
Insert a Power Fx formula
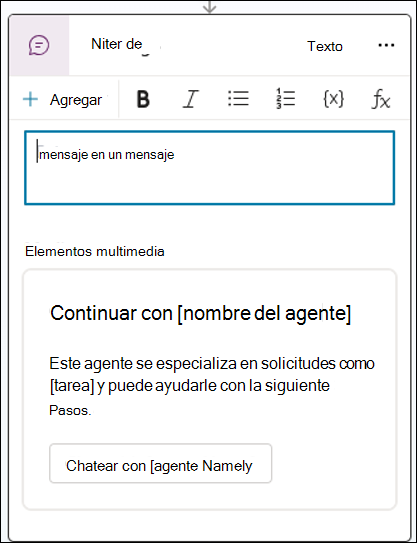[381, 100]
